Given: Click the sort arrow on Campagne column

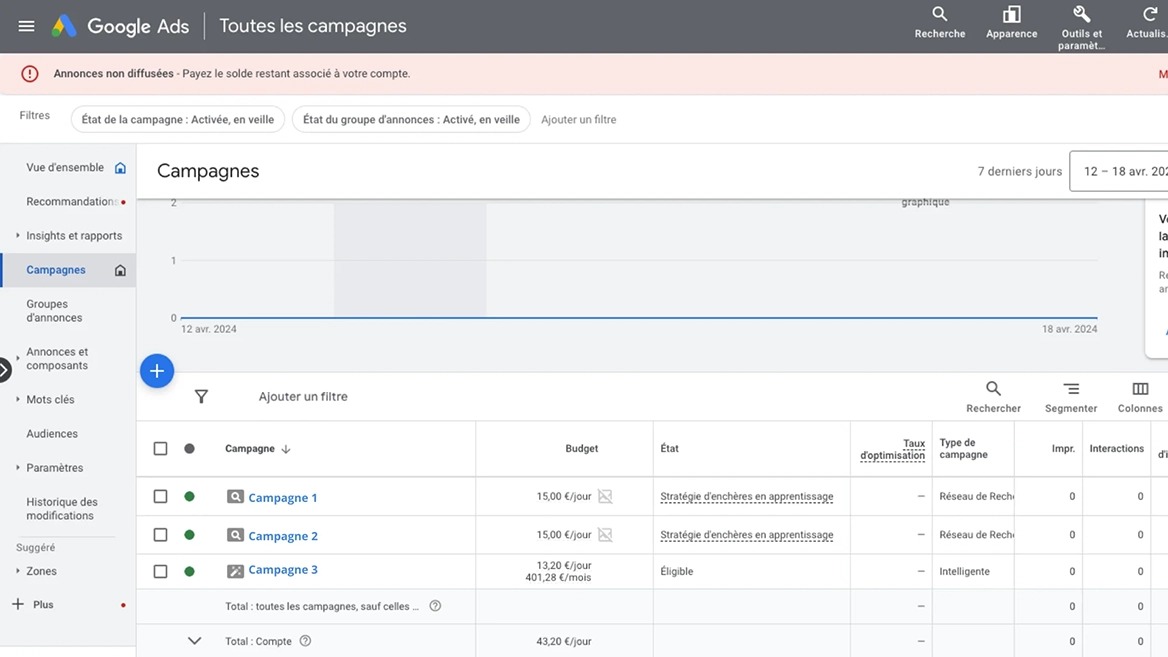Looking at the screenshot, I should pyautogui.click(x=286, y=448).
